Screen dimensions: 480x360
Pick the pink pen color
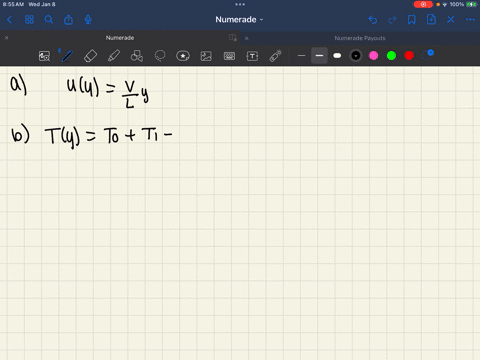click(x=374, y=56)
